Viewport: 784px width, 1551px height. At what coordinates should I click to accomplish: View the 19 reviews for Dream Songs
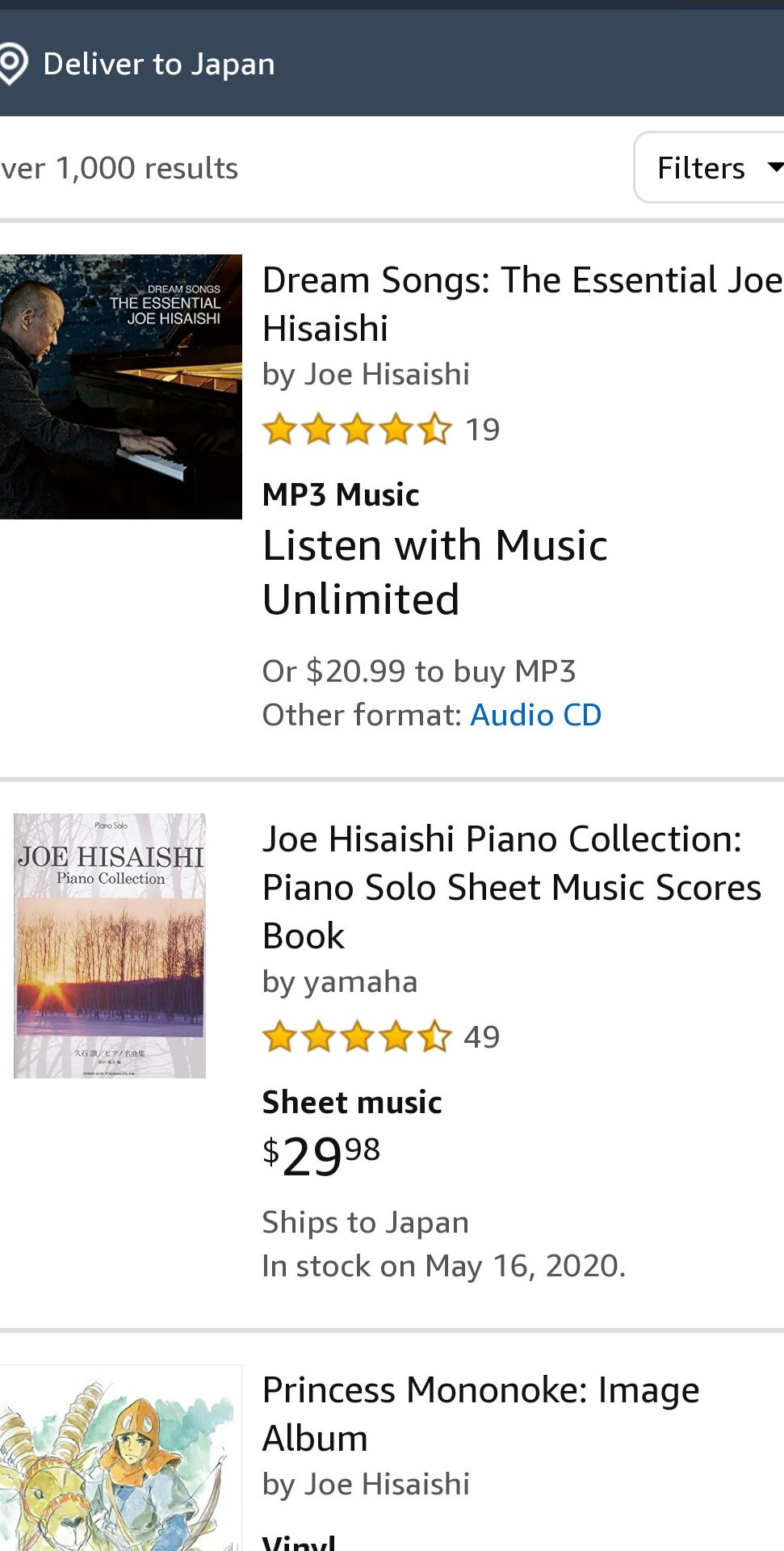[483, 430]
